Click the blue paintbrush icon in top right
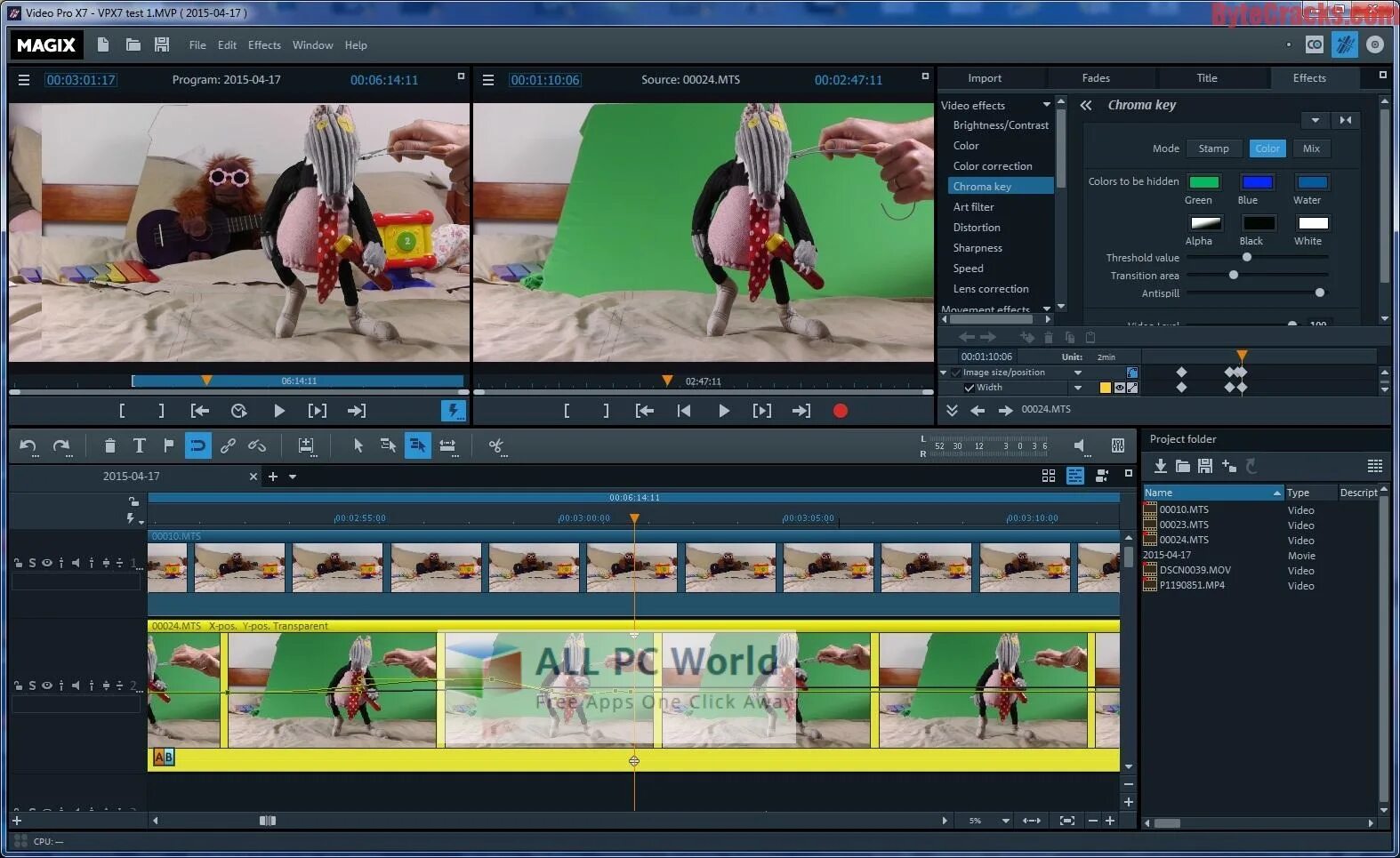Screen dimensions: 1400x858 coord(1345,44)
